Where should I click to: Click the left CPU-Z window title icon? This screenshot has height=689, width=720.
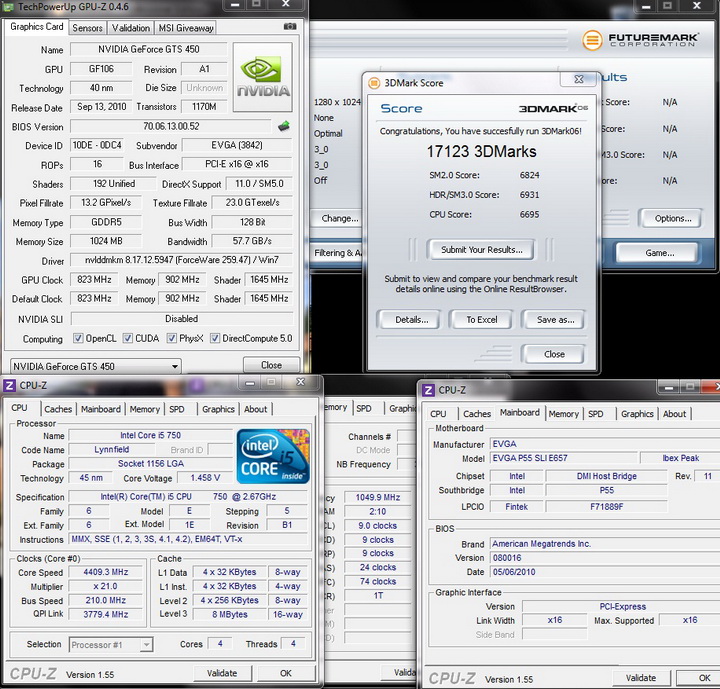[x=9, y=385]
